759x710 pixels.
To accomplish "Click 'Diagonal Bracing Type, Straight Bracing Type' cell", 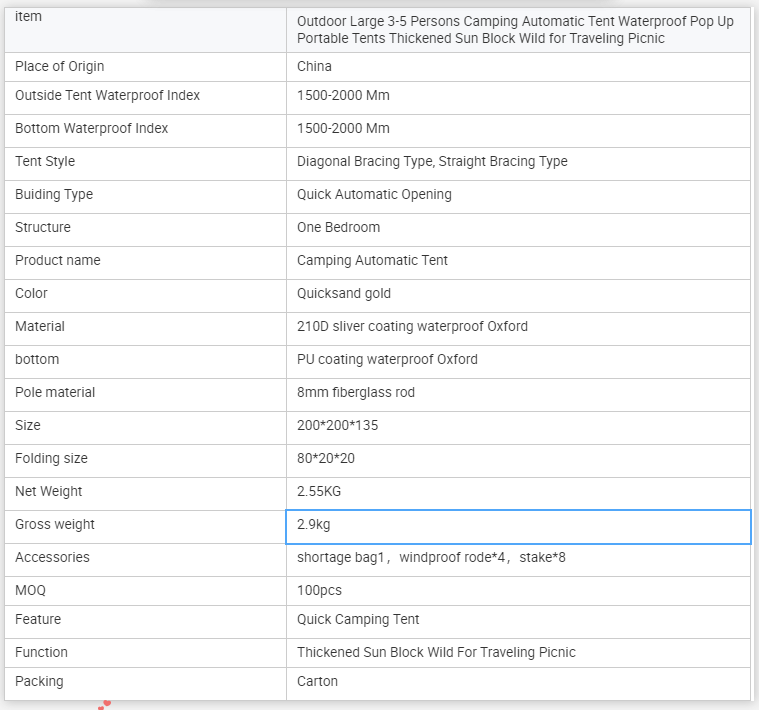I will point(432,162).
